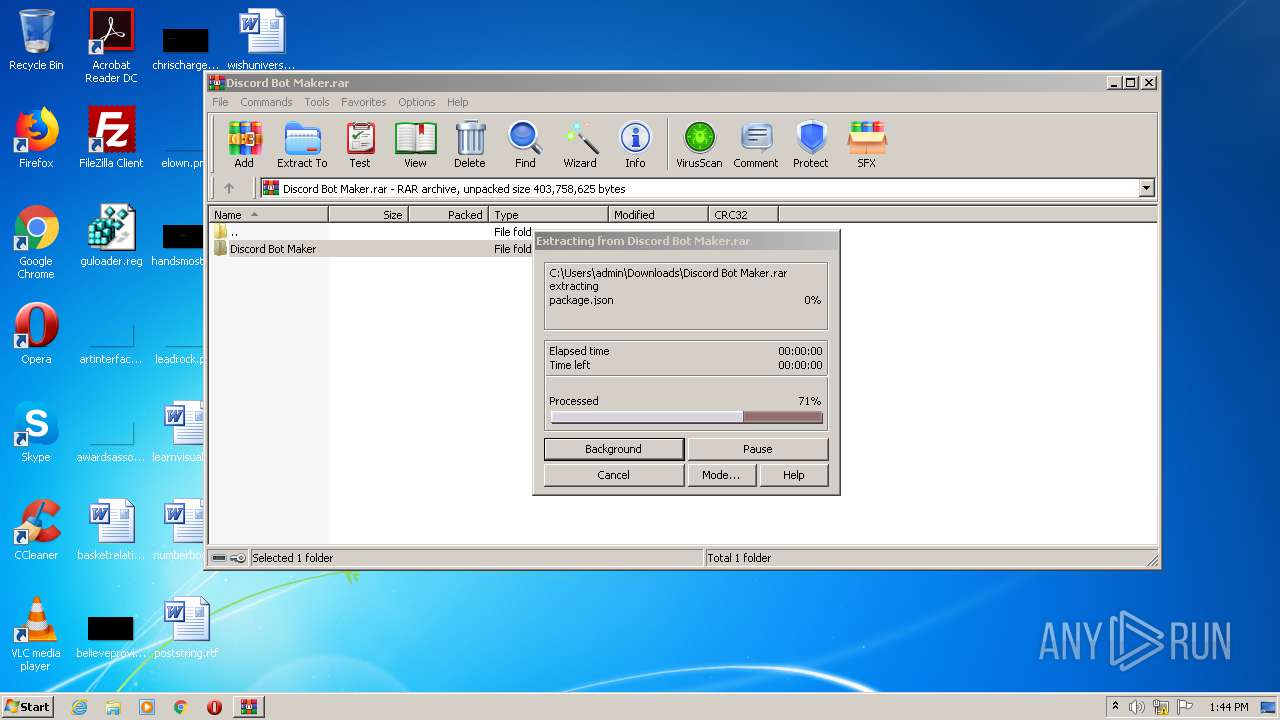
Task: Open Recycle Bin desktop icon
Action: pyautogui.click(x=36, y=40)
